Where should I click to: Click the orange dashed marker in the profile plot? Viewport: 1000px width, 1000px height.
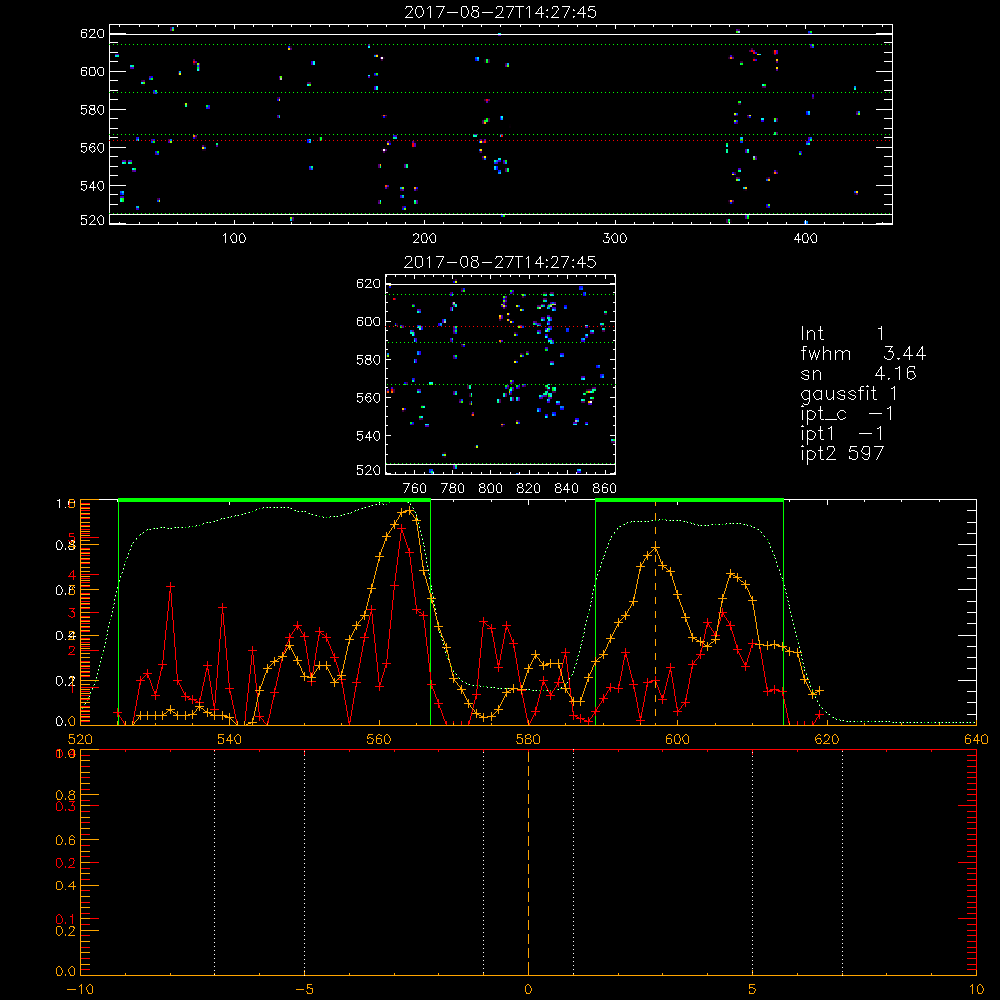tap(655, 612)
